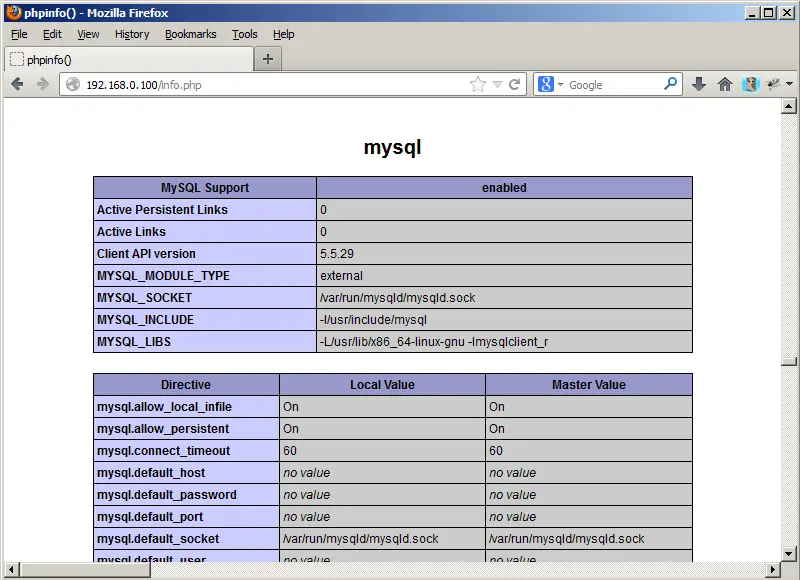Click the vertical scrollbar up arrow
This screenshot has width=800, height=580.
pos(789,106)
